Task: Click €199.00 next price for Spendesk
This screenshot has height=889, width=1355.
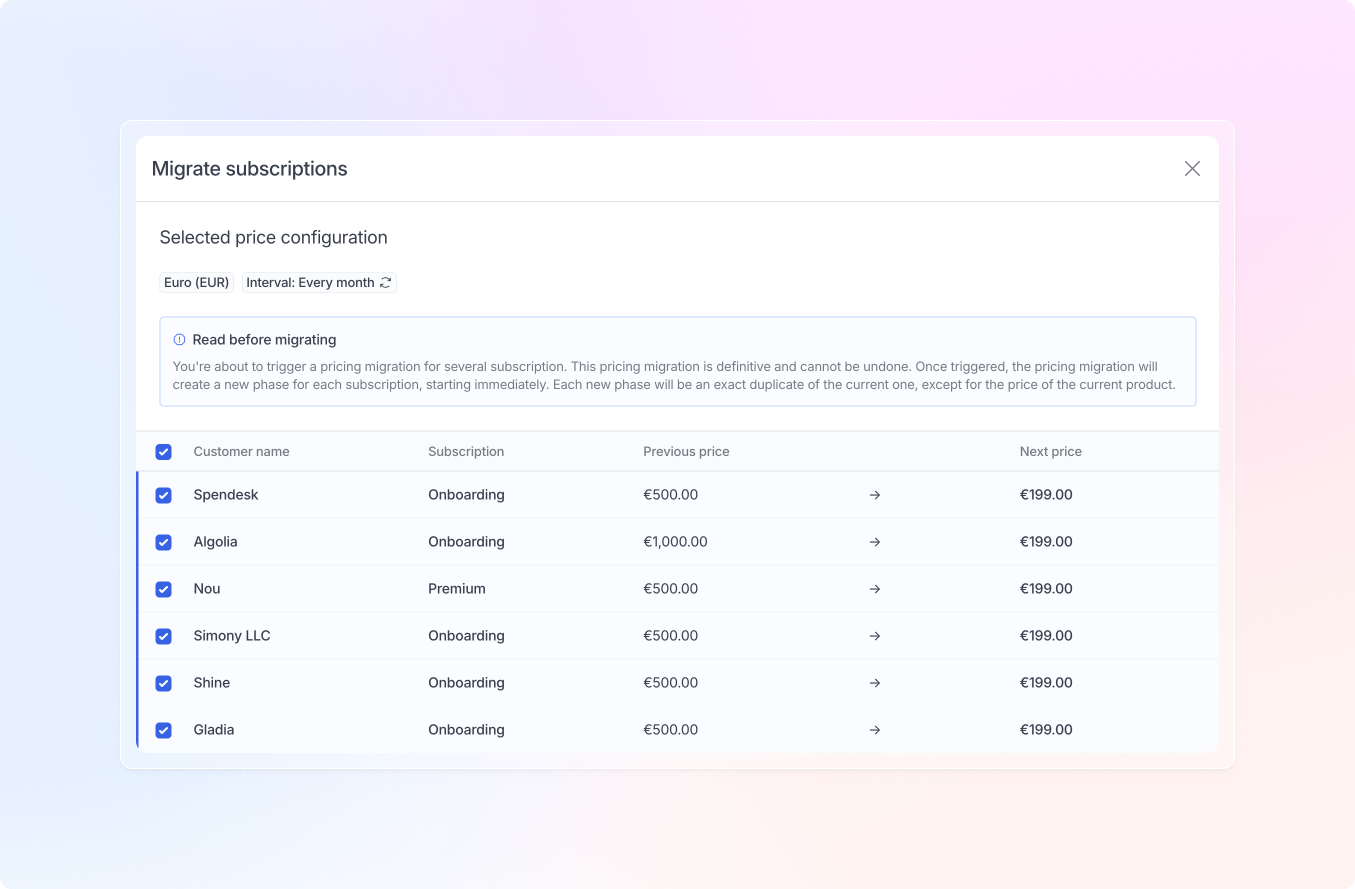Action: (1046, 495)
